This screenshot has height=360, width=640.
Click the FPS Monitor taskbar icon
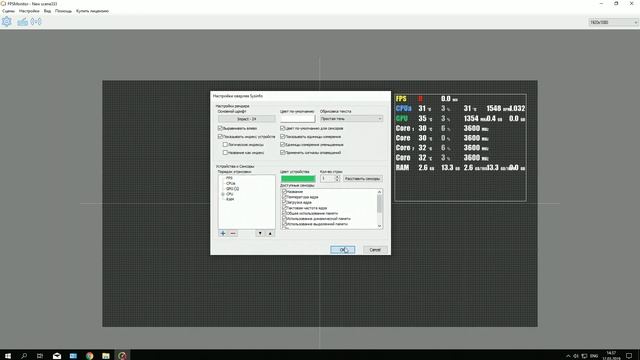(122, 356)
